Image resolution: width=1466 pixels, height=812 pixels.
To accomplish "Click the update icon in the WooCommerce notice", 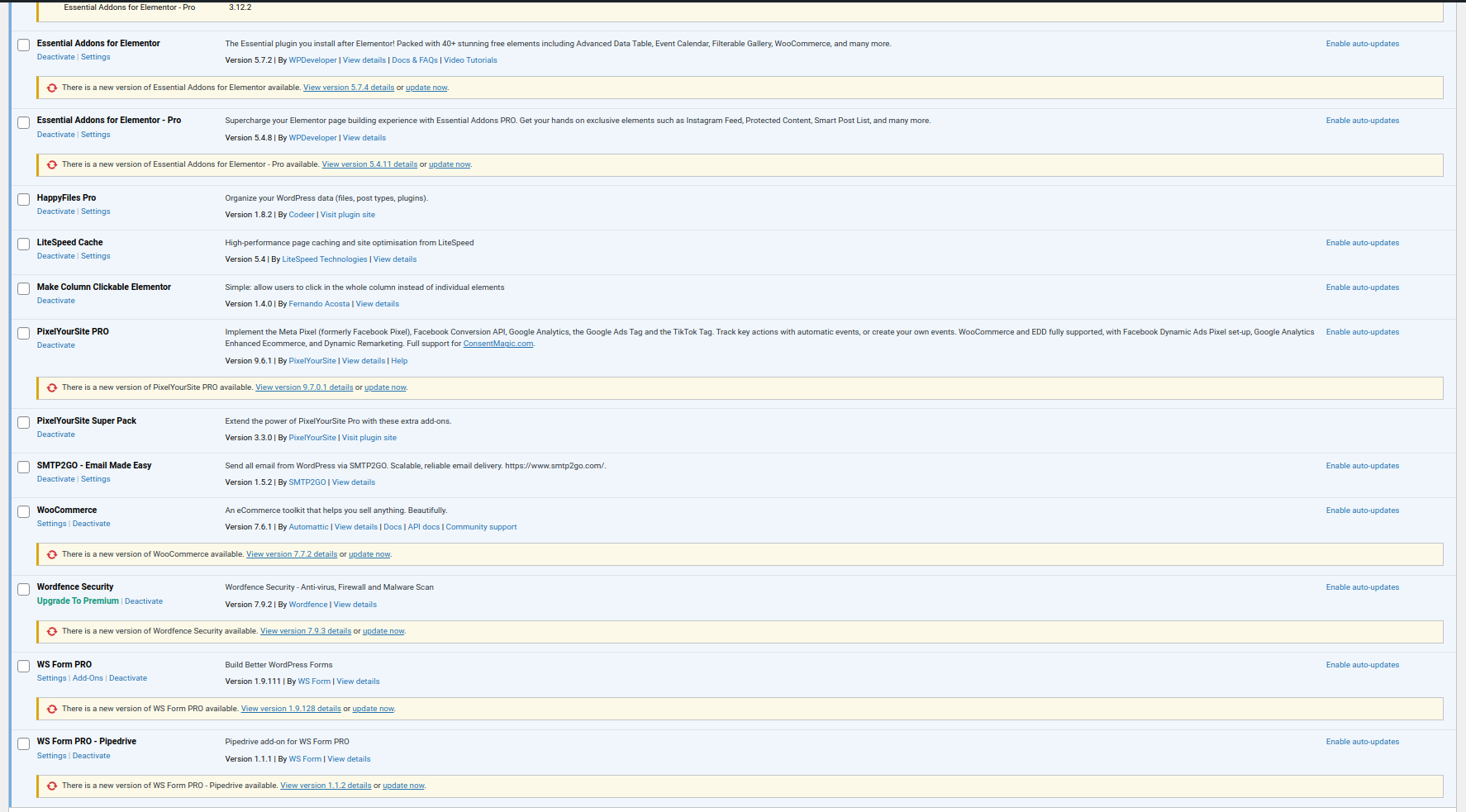I will click(52, 554).
